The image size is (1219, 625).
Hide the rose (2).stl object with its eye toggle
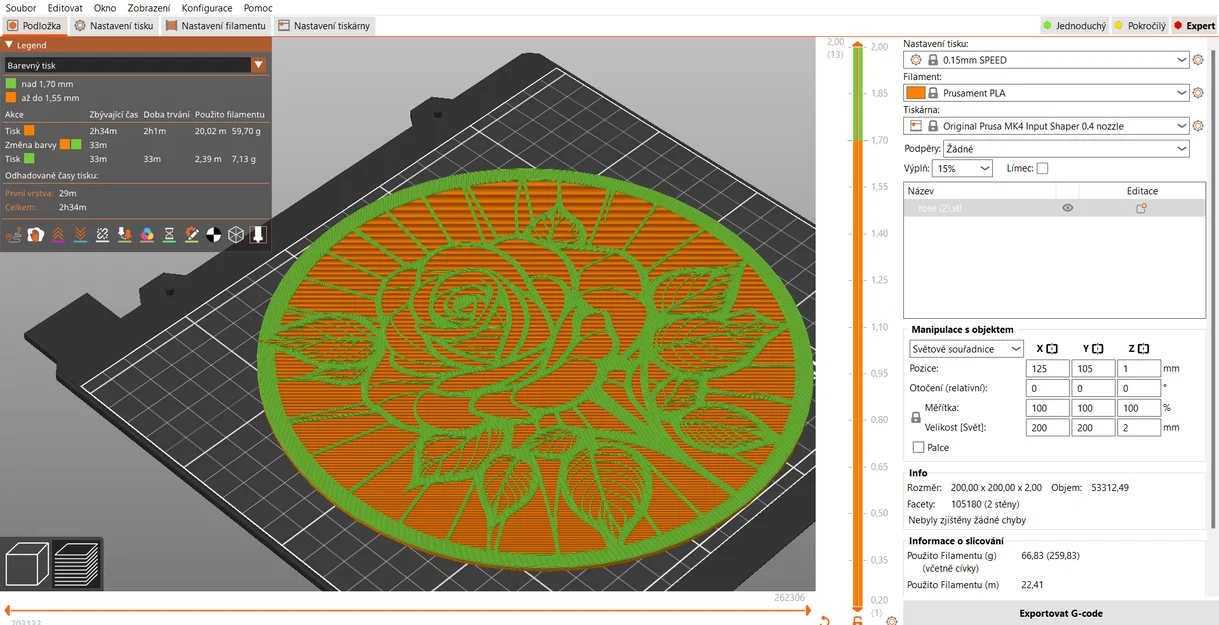[x=1067, y=207]
